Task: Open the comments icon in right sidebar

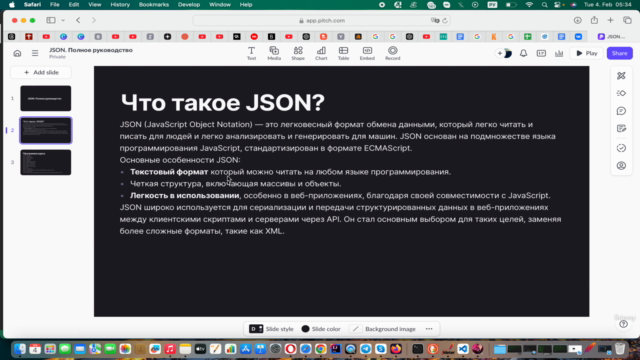Action: click(x=621, y=111)
